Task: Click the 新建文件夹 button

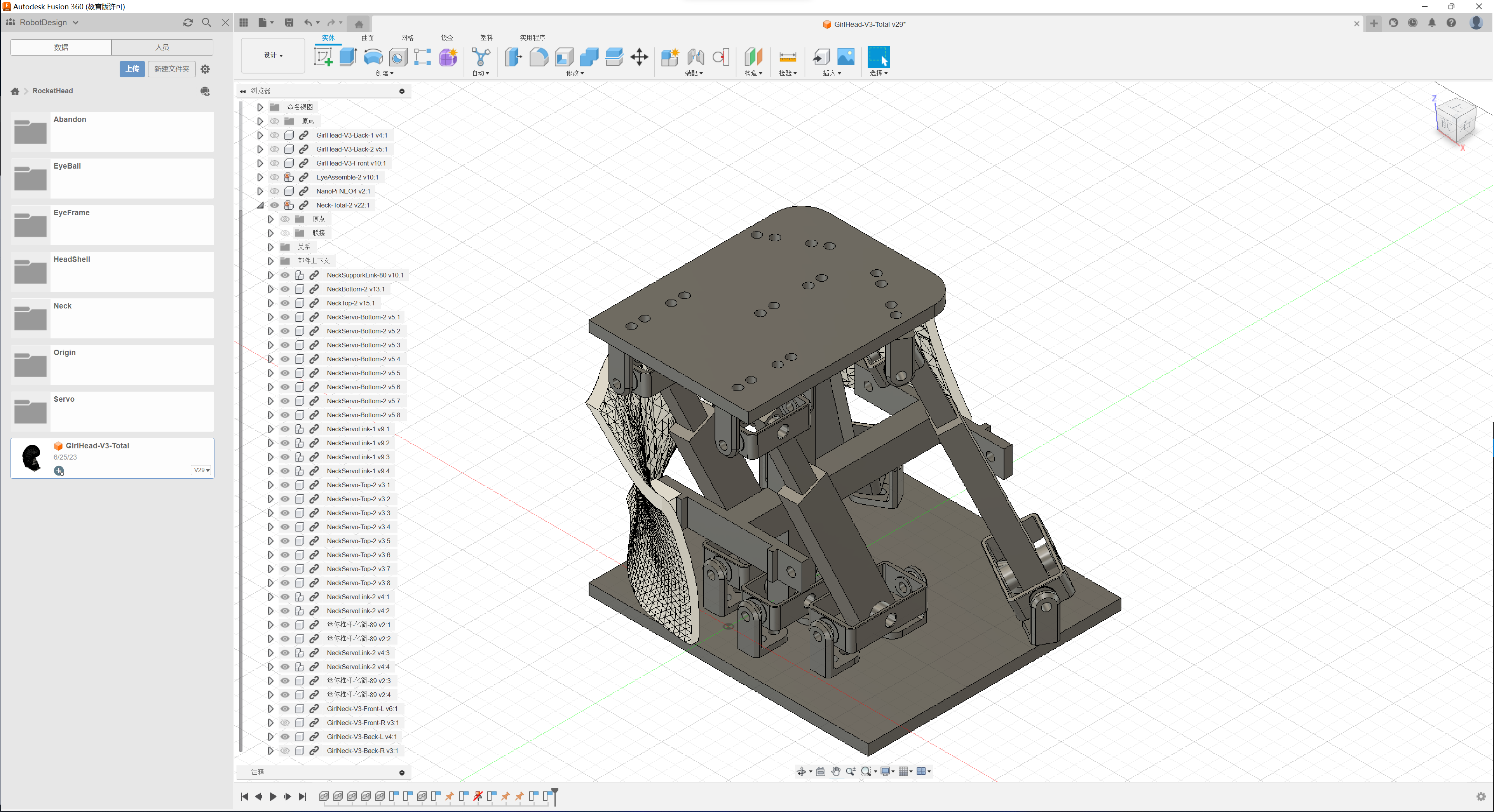Action: point(172,69)
